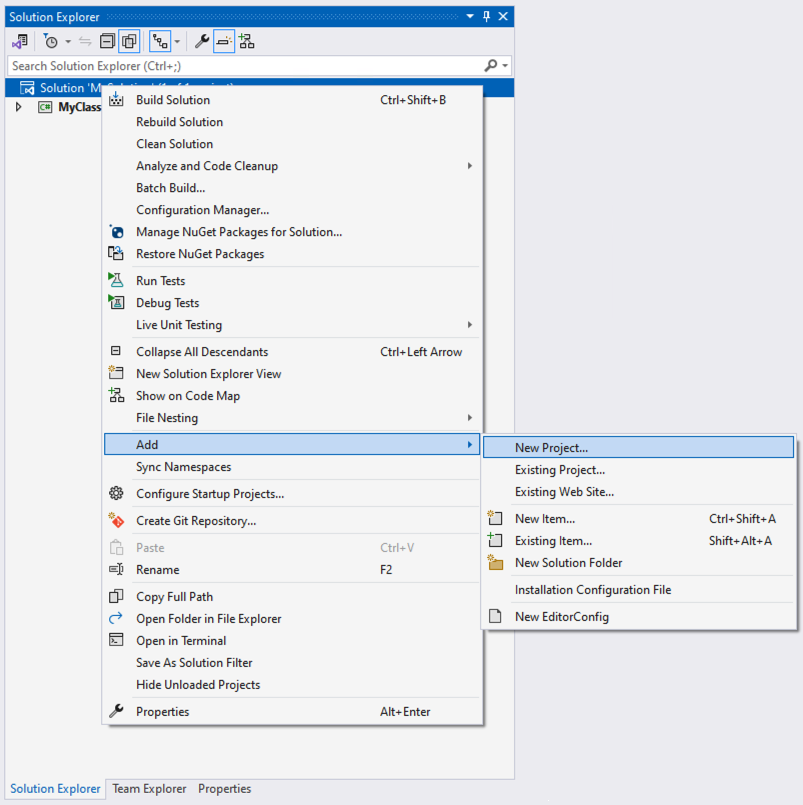
Task: Choose Hide Unloaded Projects
Action: point(293,685)
